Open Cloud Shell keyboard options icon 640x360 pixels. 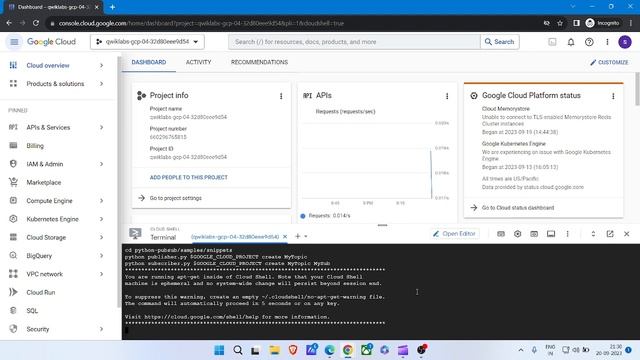coord(501,234)
